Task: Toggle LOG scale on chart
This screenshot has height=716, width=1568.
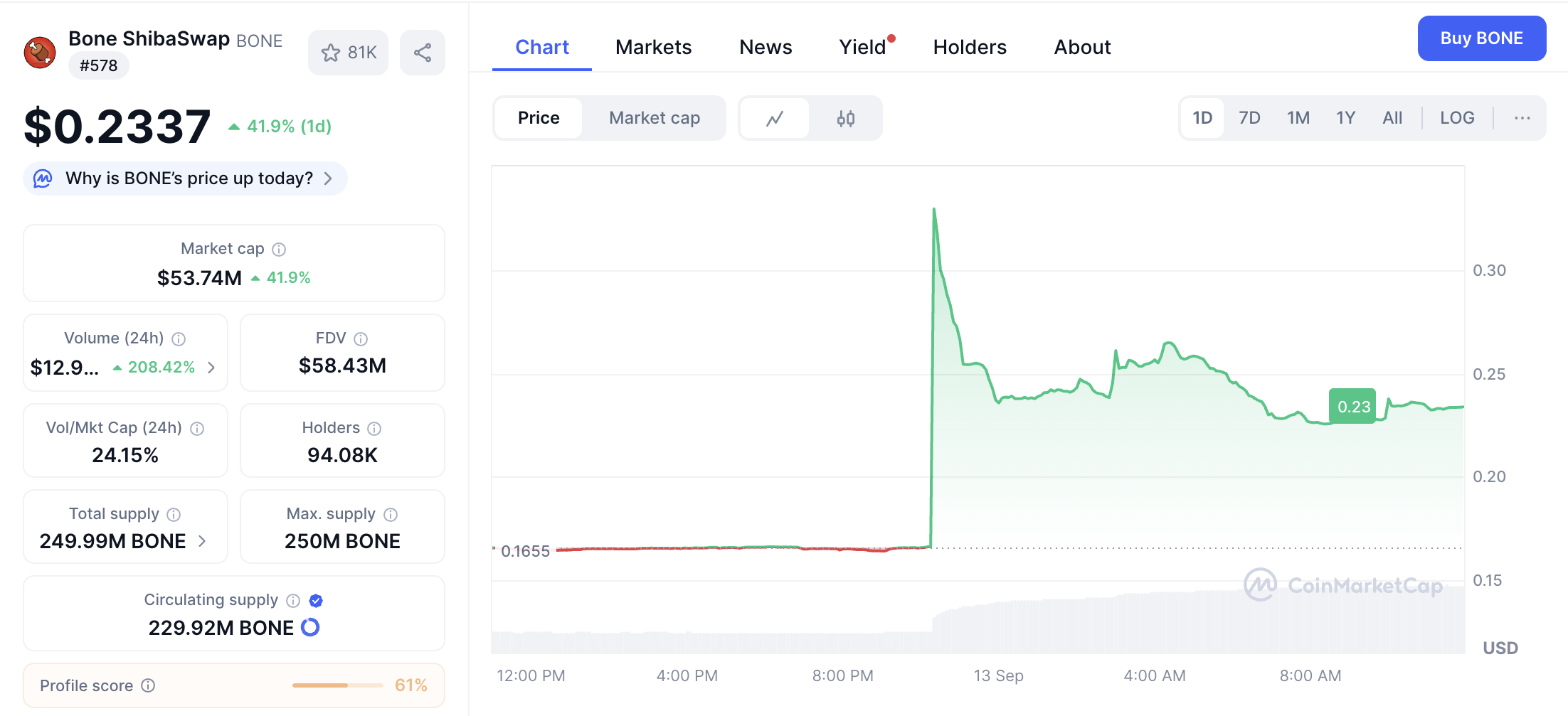Action: click(x=1457, y=118)
